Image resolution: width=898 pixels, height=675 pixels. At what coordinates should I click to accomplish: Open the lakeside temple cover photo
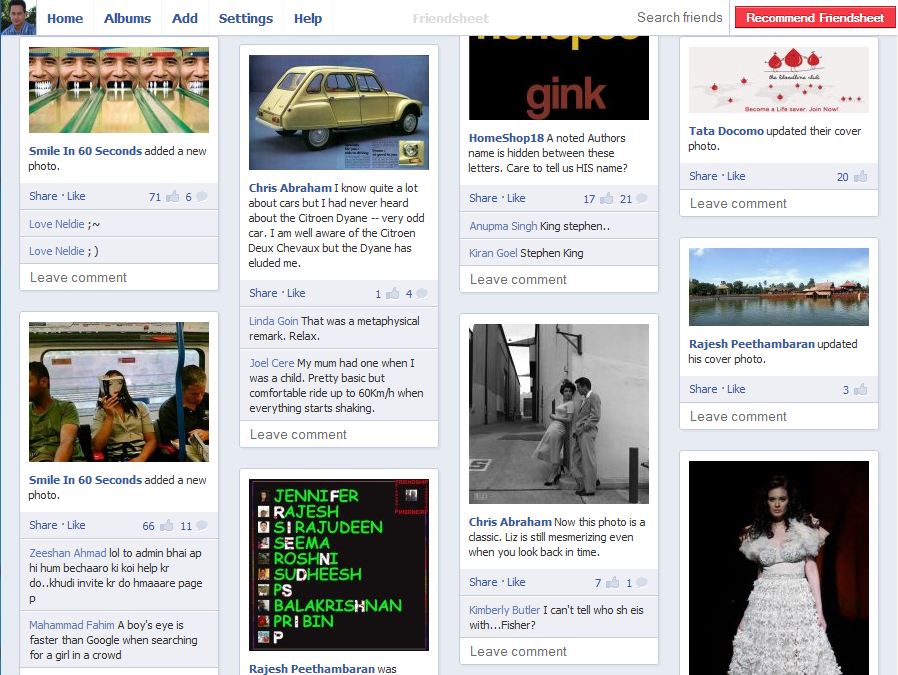click(779, 287)
